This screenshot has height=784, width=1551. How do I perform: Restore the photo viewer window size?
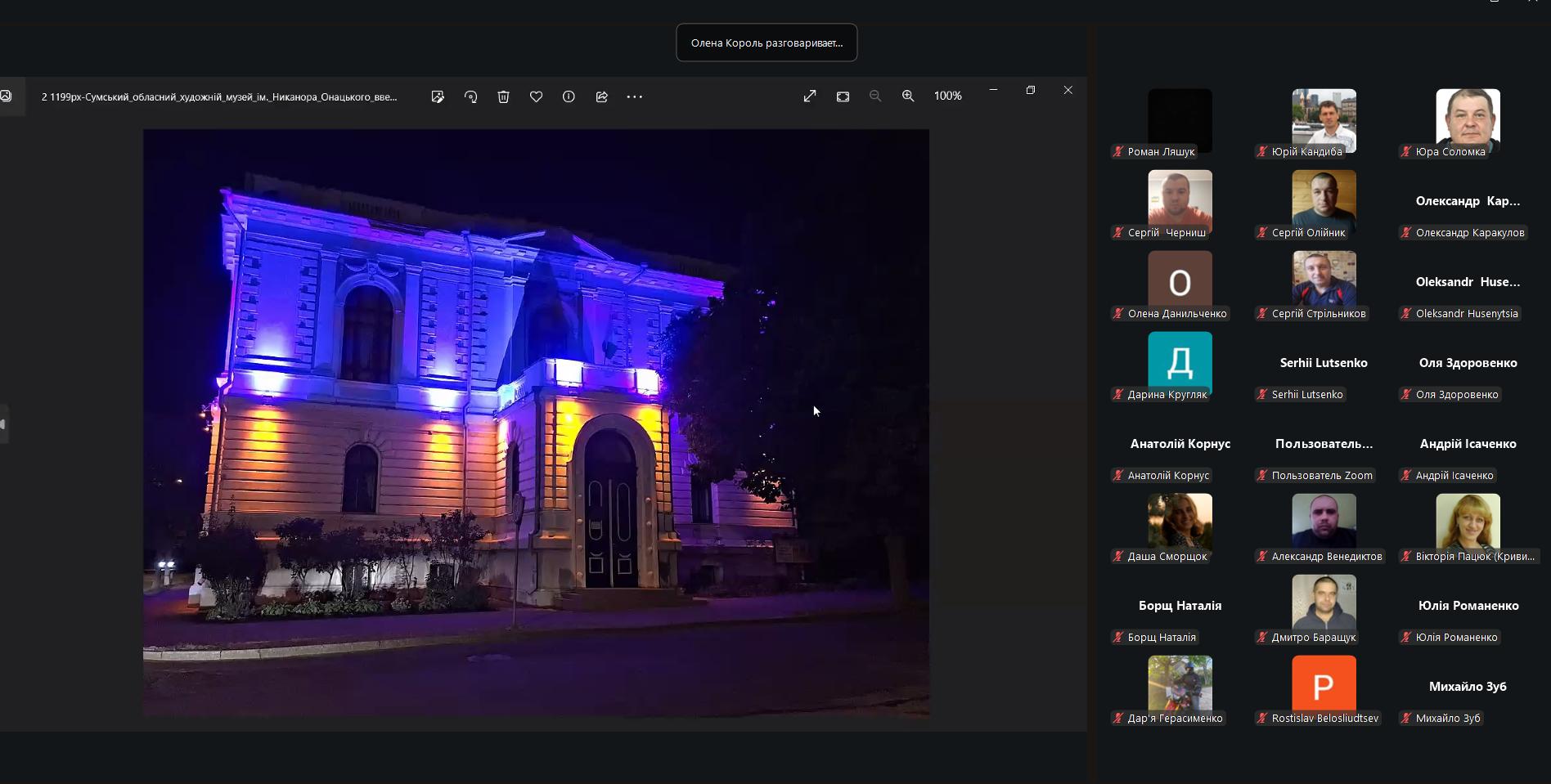1031,90
